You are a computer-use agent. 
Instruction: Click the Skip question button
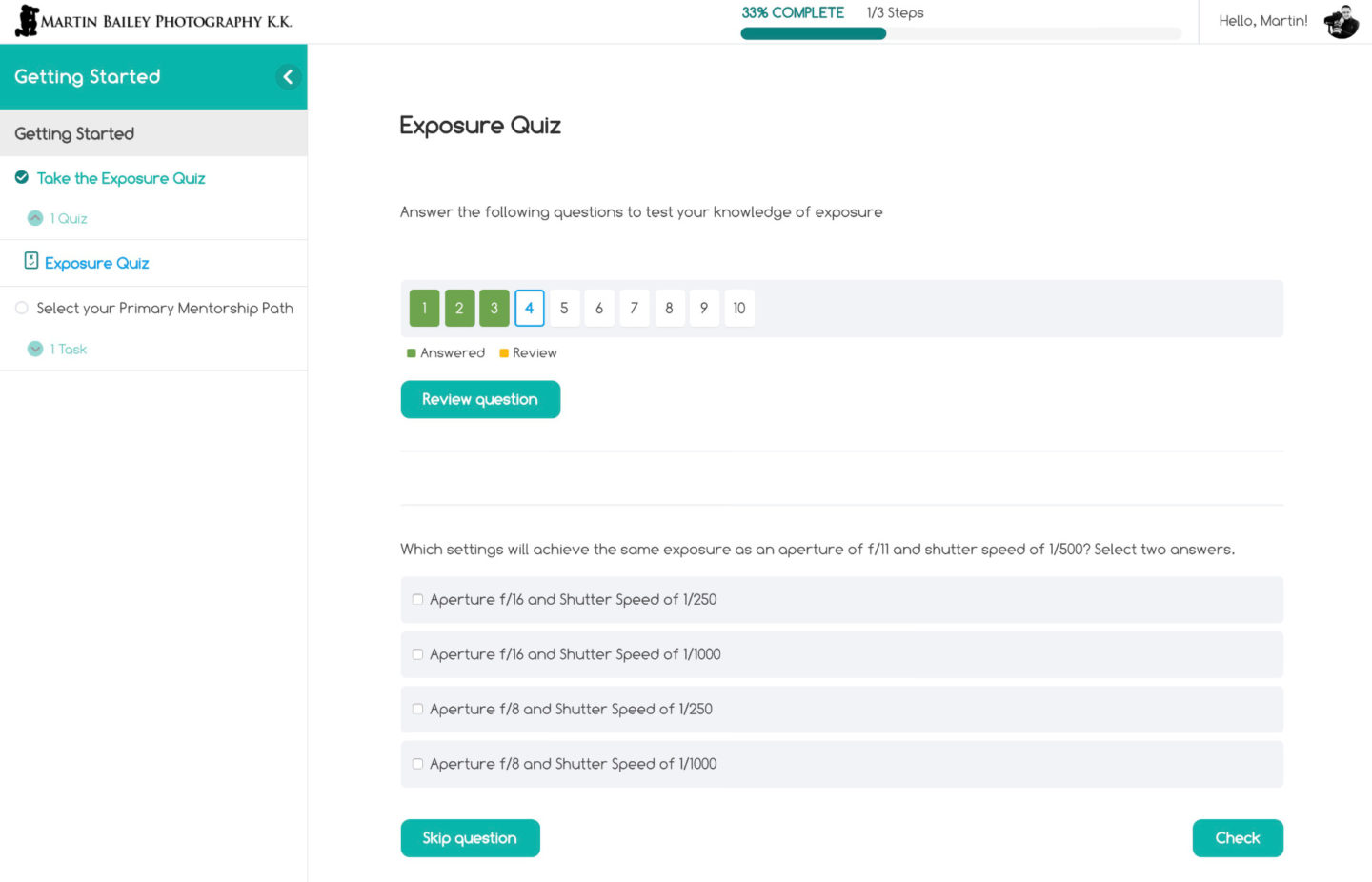click(x=470, y=838)
